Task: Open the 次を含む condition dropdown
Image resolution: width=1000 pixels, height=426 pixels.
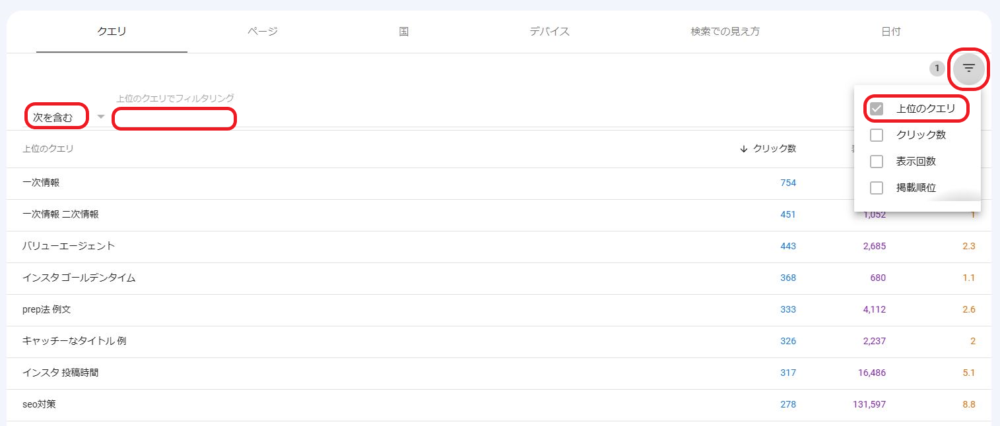Action: tap(55, 117)
